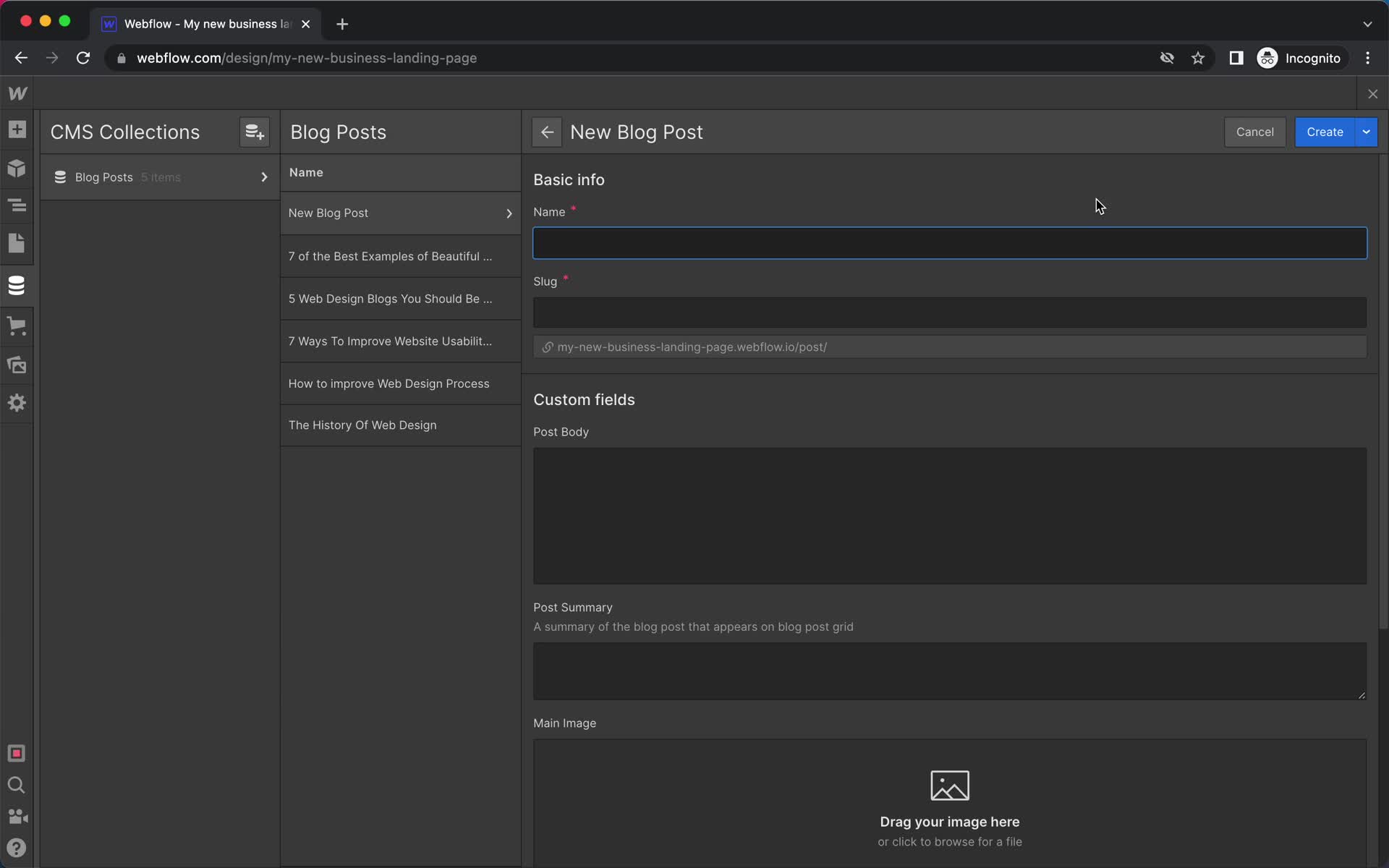1389x868 pixels.
Task: Open browser side panel icon
Action: (1236, 58)
